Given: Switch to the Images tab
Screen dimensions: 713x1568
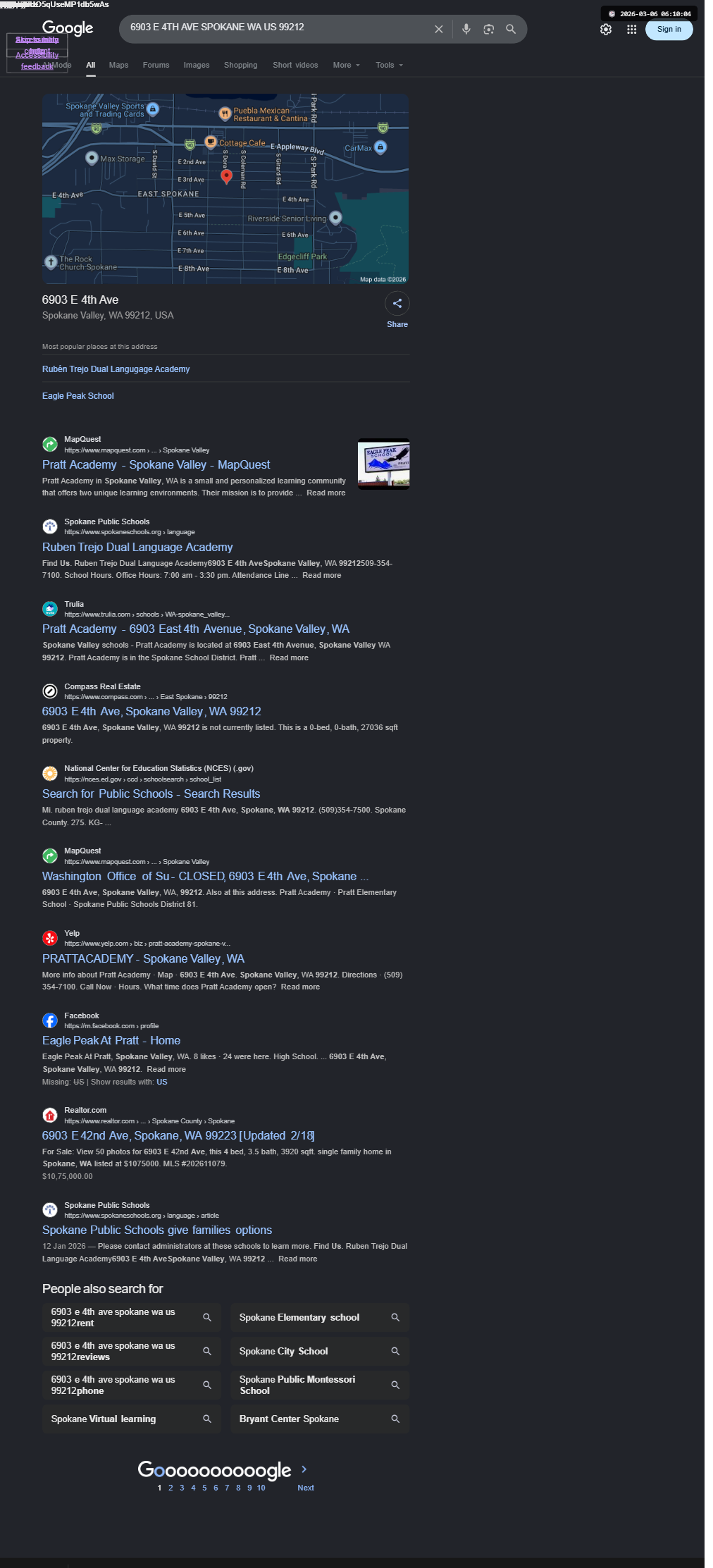Looking at the screenshot, I should click(197, 65).
